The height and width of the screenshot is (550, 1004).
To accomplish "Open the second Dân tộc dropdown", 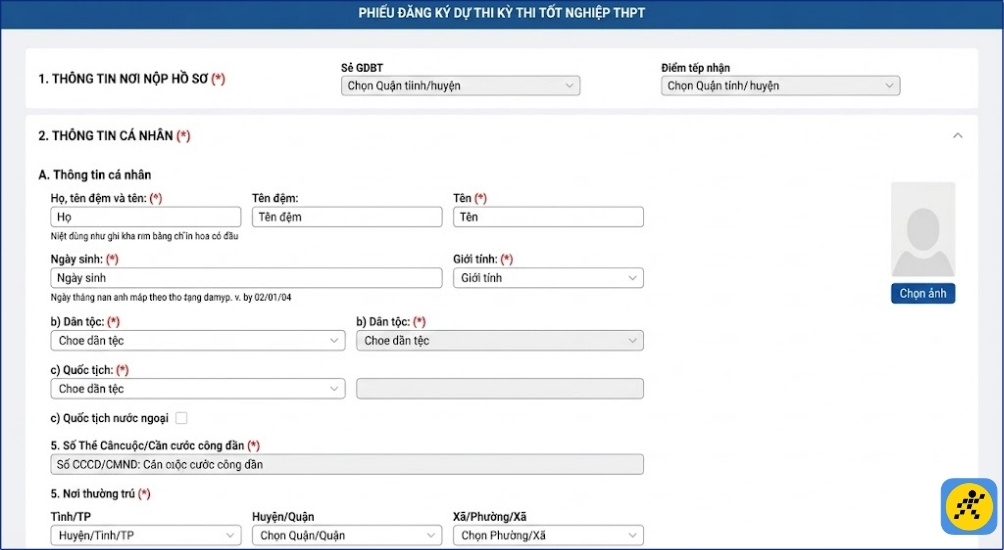I will point(499,341).
